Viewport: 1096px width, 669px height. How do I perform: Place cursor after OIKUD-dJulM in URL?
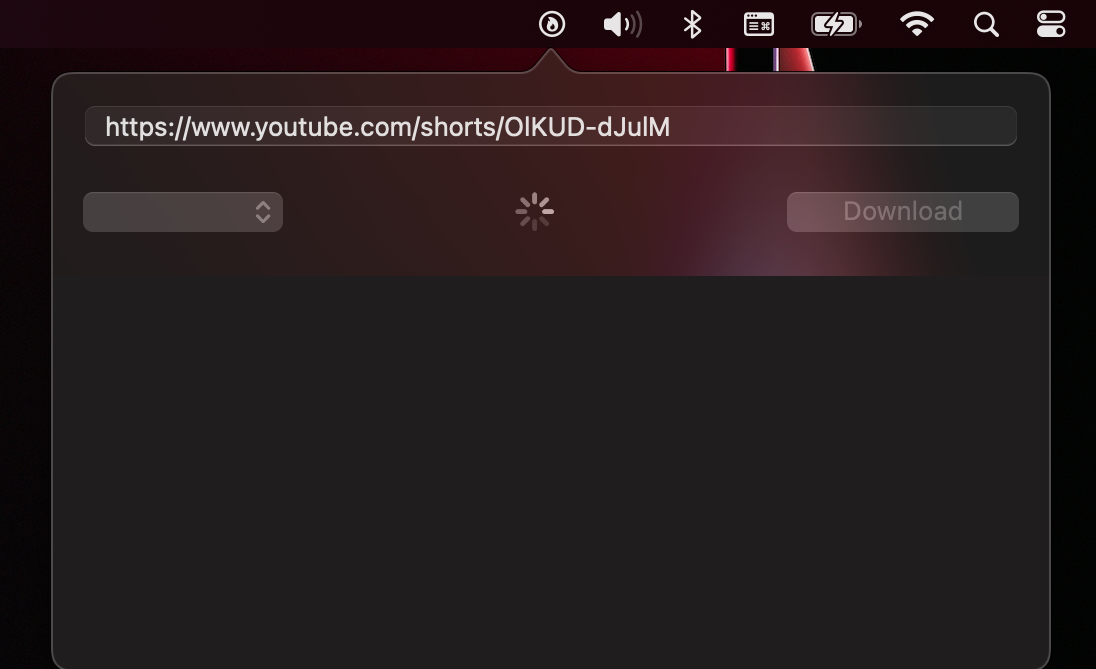pos(671,127)
